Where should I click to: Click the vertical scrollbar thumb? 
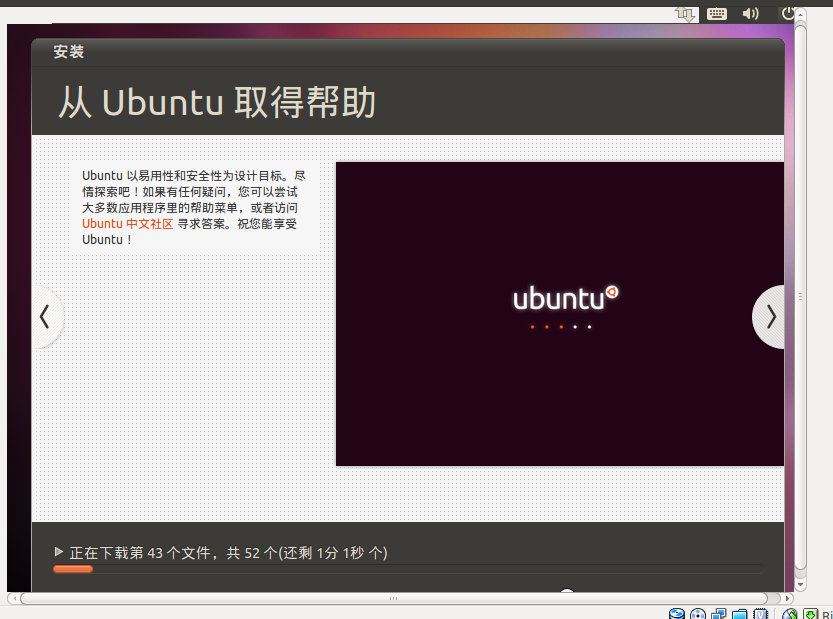click(x=800, y=296)
